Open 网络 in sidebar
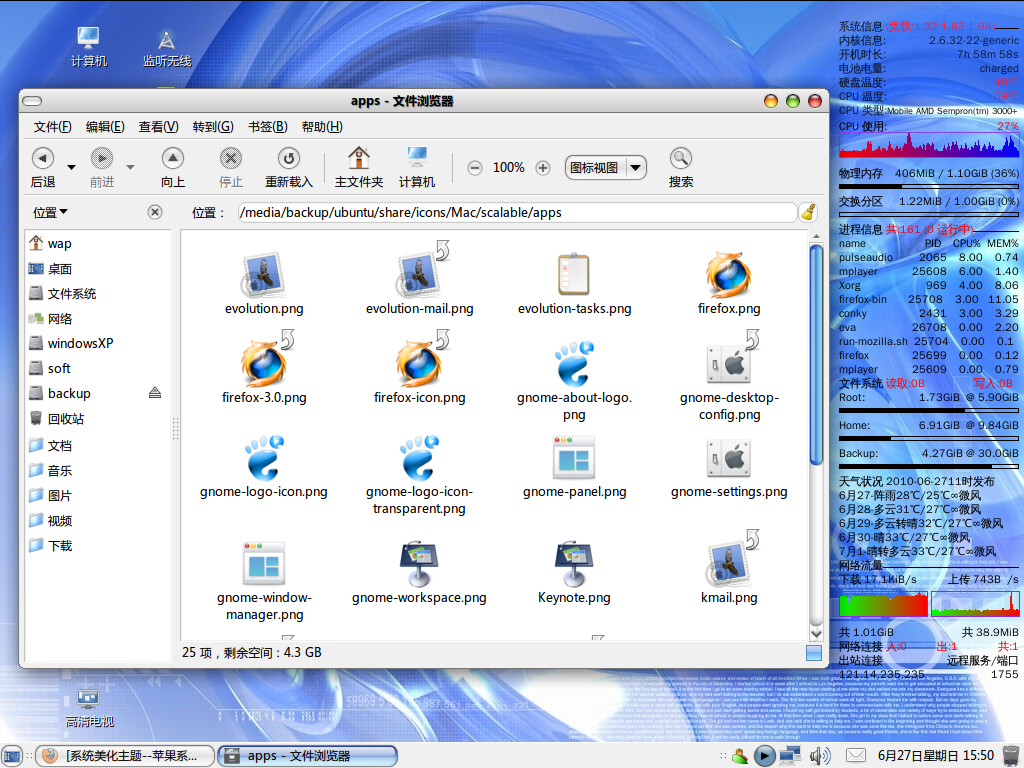Screen dimensions: 1024x768 [x=97, y=318]
